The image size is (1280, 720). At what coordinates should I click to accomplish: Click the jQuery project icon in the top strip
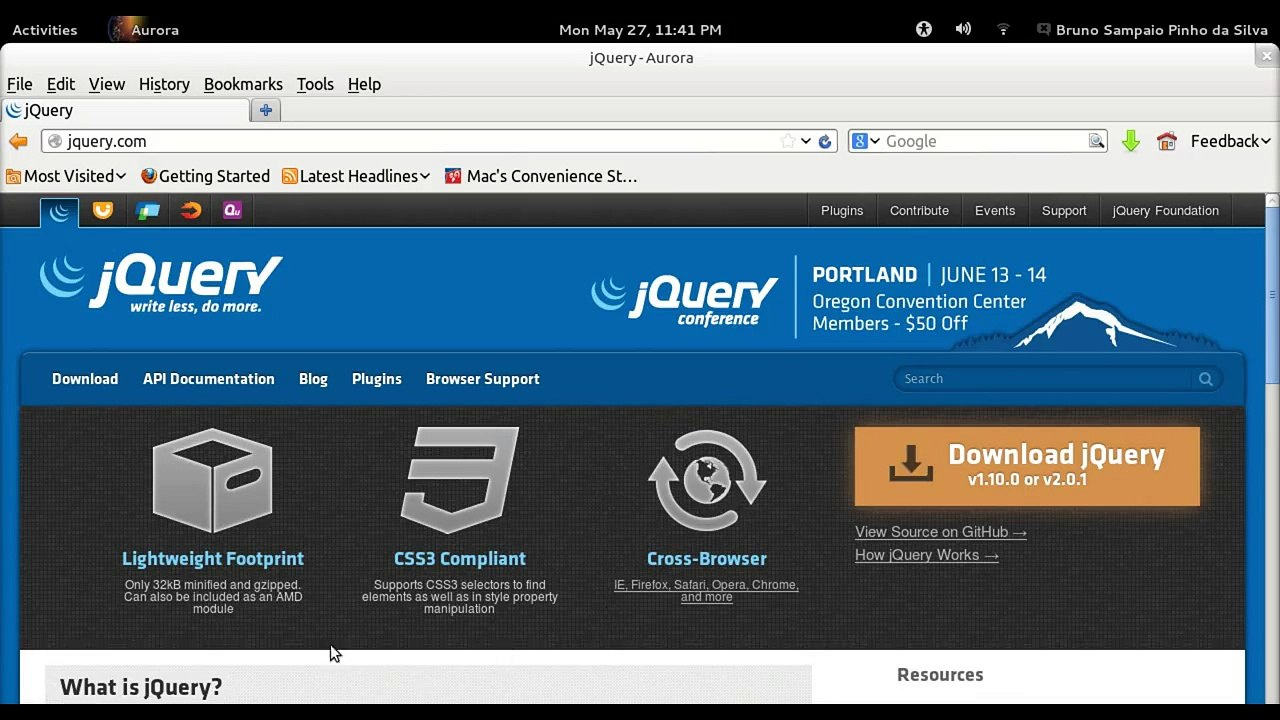tap(60, 211)
